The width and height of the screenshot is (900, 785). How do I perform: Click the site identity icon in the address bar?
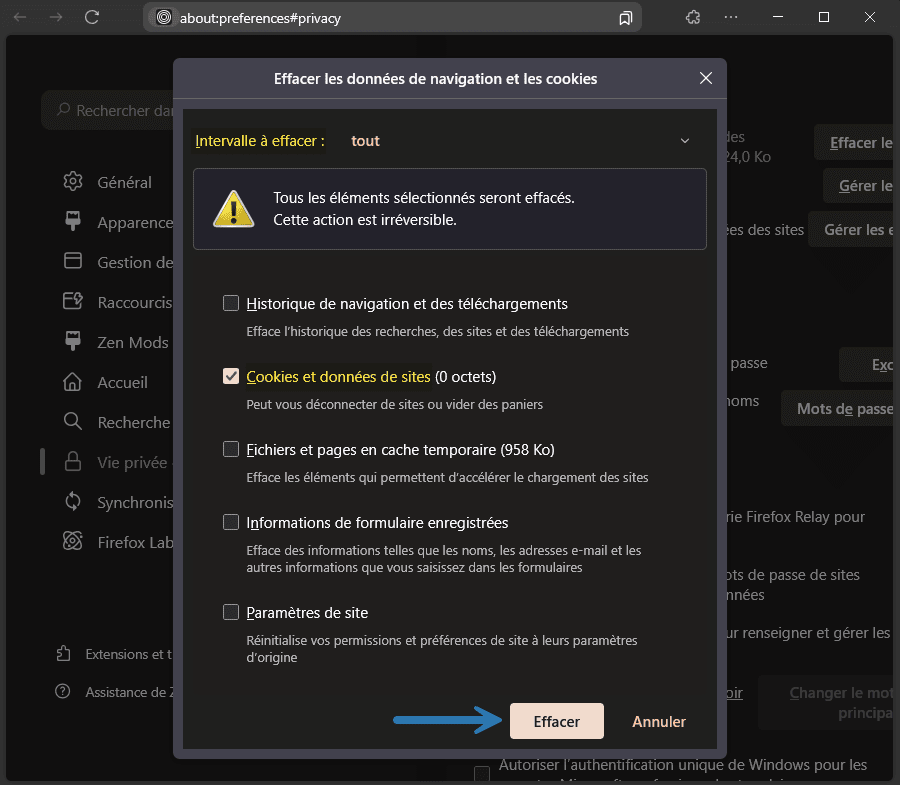click(x=164, y=18)
